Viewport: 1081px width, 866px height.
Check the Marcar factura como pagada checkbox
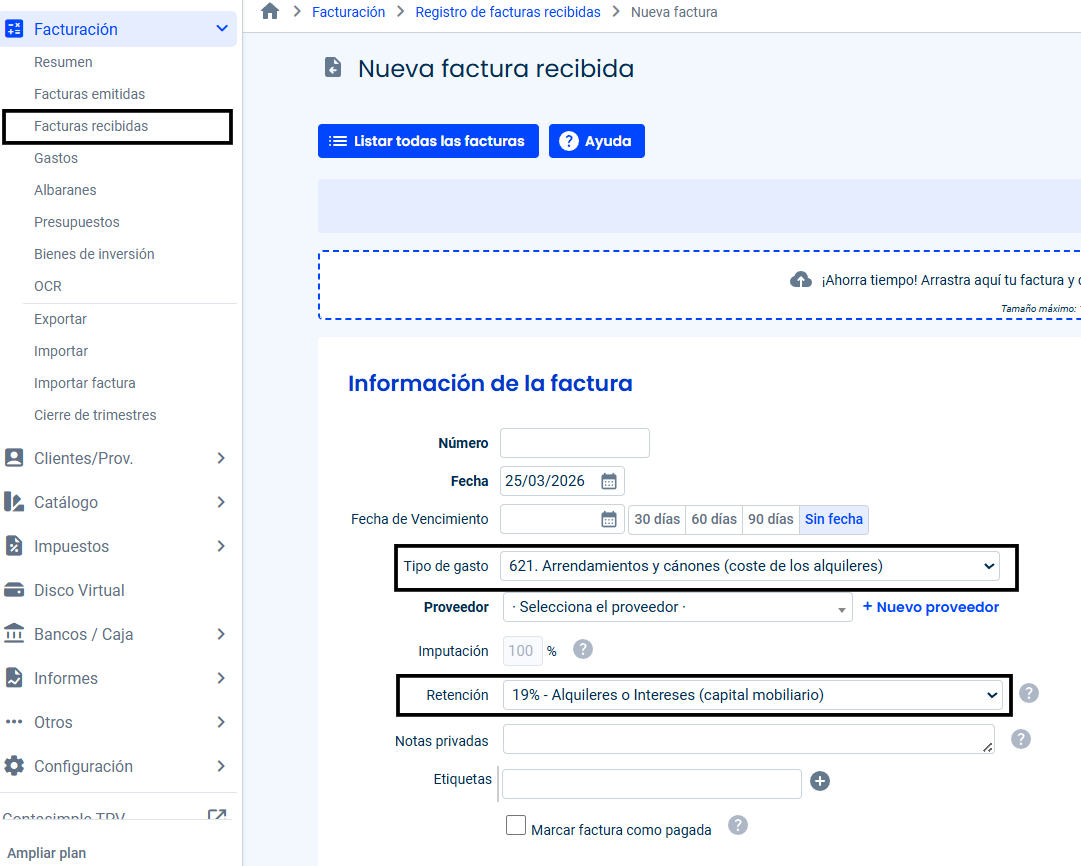(516, 826)
